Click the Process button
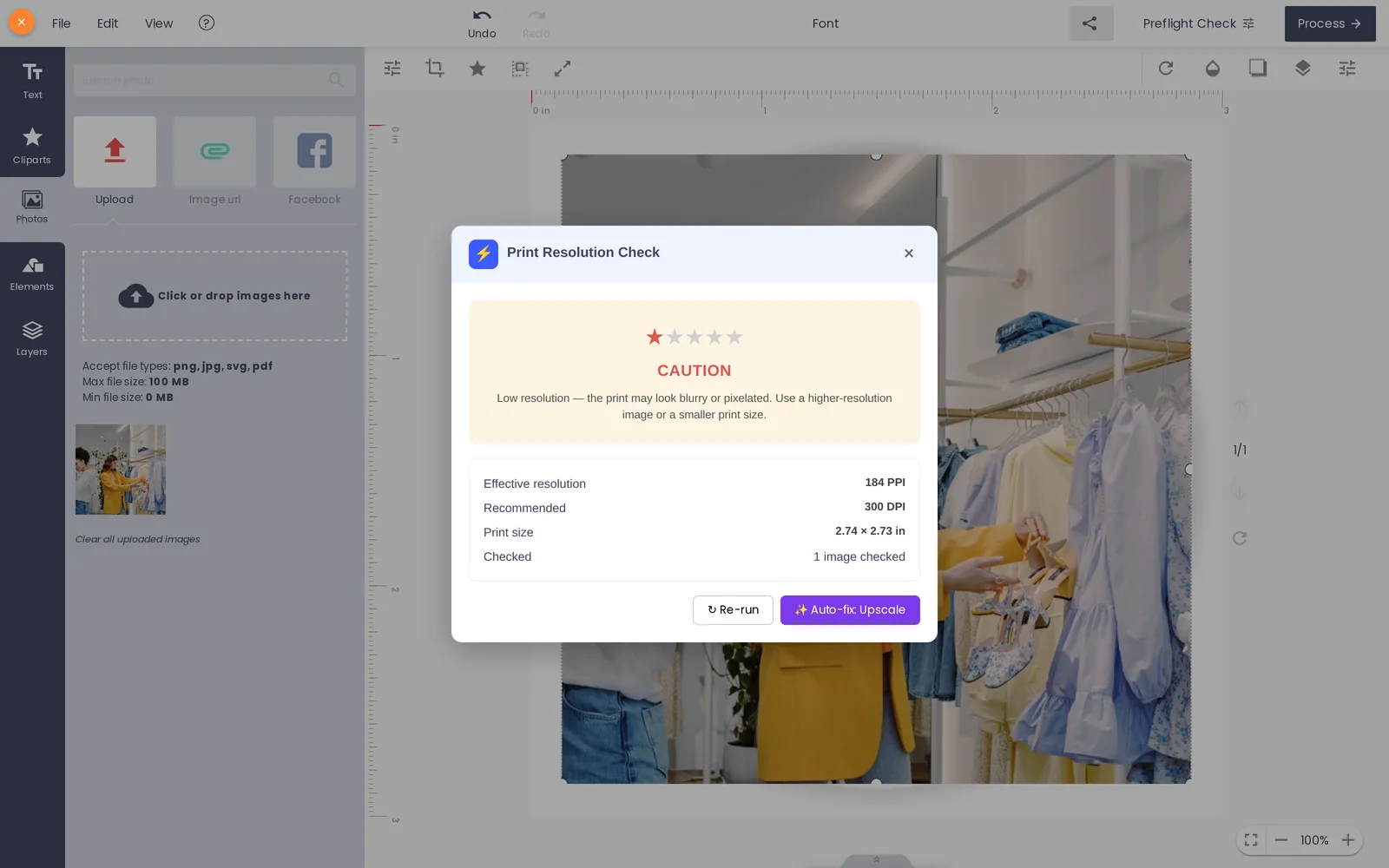The height and width of the screenshot is (868, 1389). click(1329, 23)
